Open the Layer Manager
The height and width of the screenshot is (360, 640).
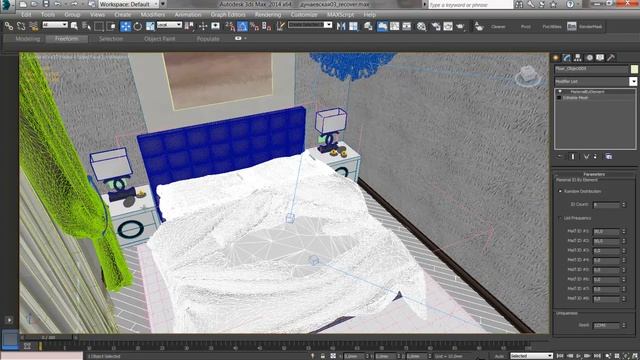[368, 27]
